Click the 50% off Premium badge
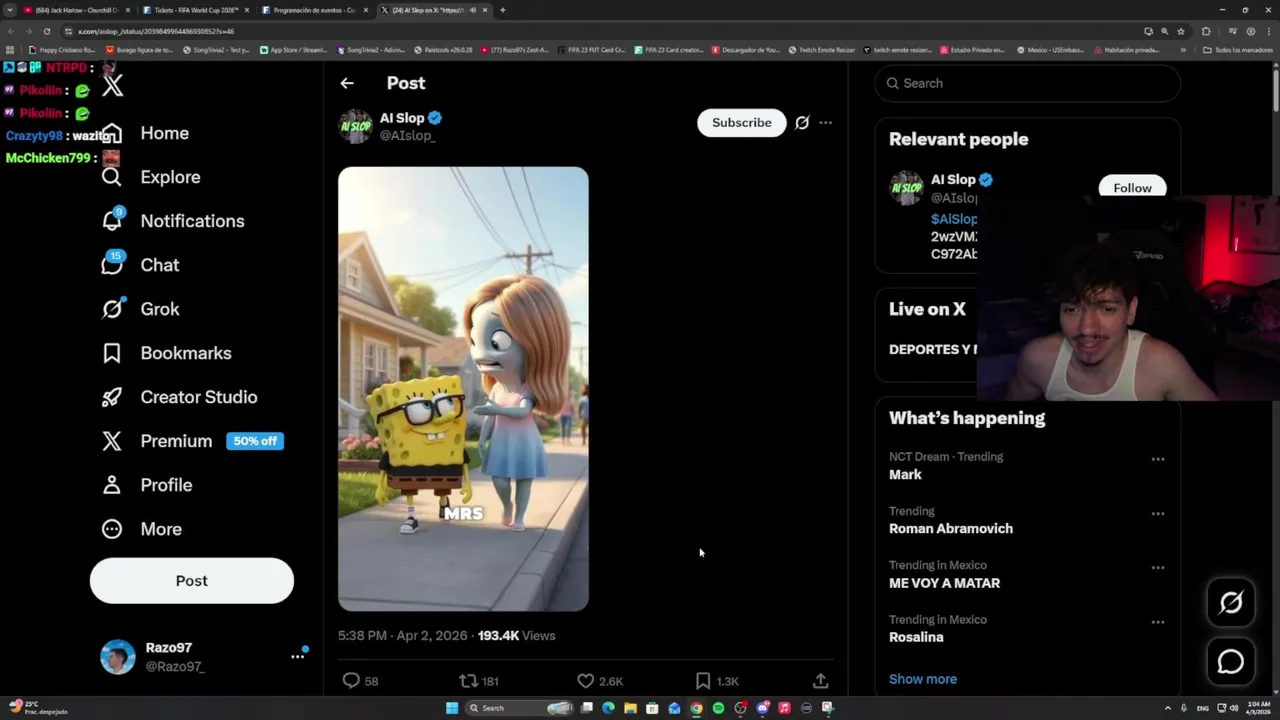 click(255, 441)
